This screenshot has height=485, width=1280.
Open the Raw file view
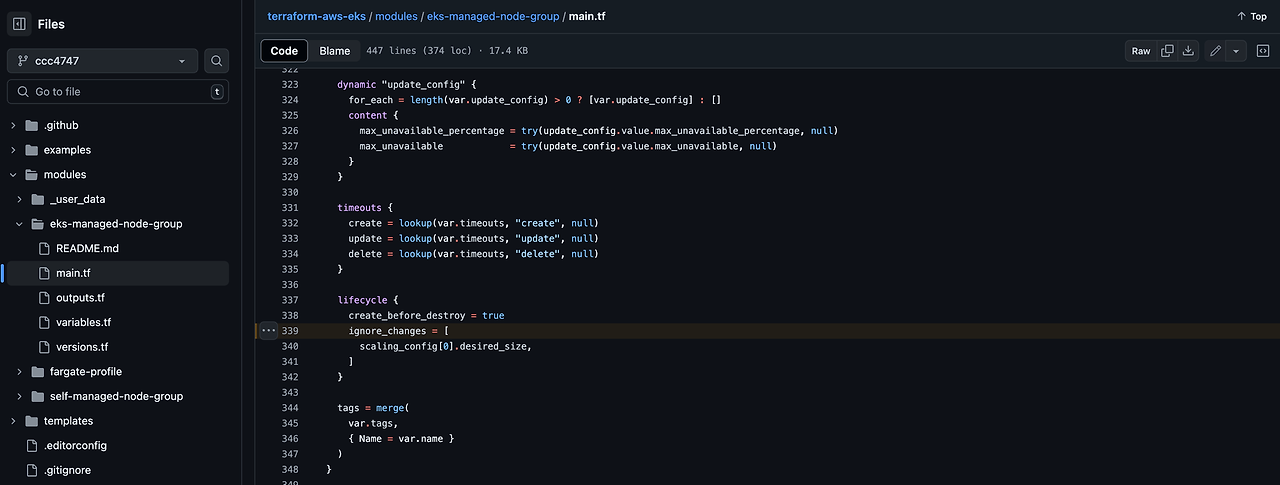[1141, 51]
